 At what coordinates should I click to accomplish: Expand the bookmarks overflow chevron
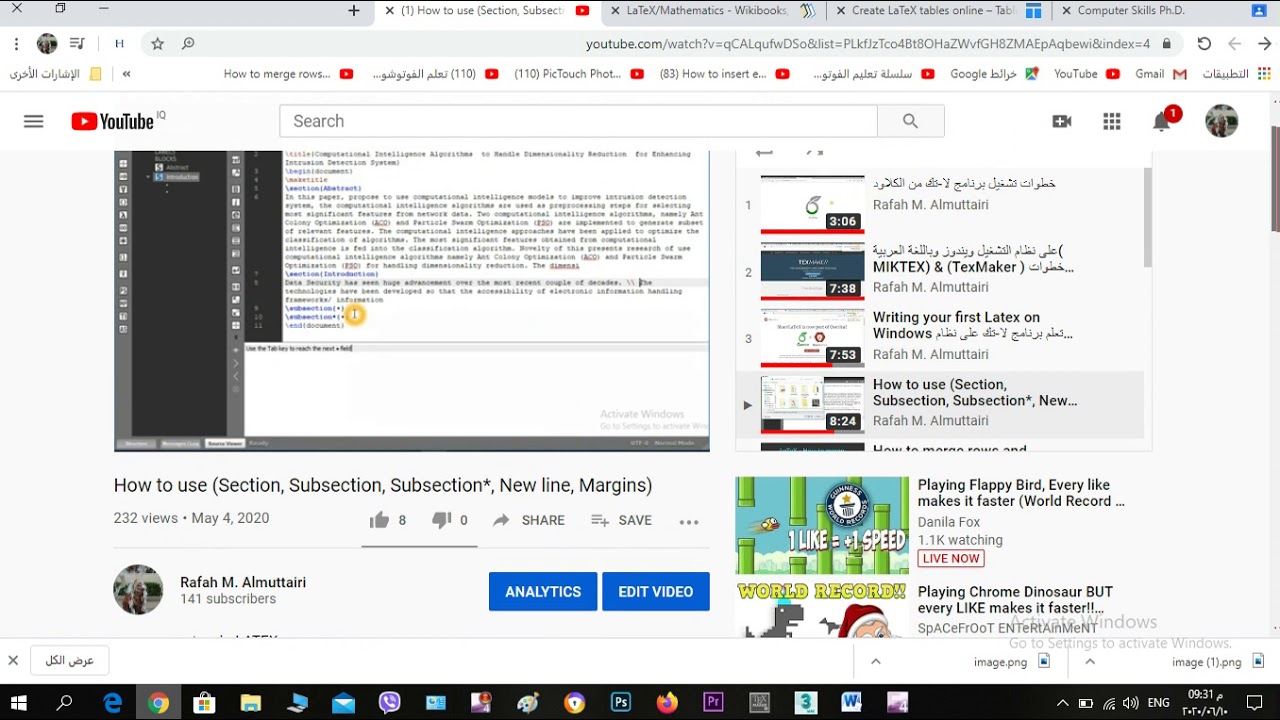pos(127,74)
